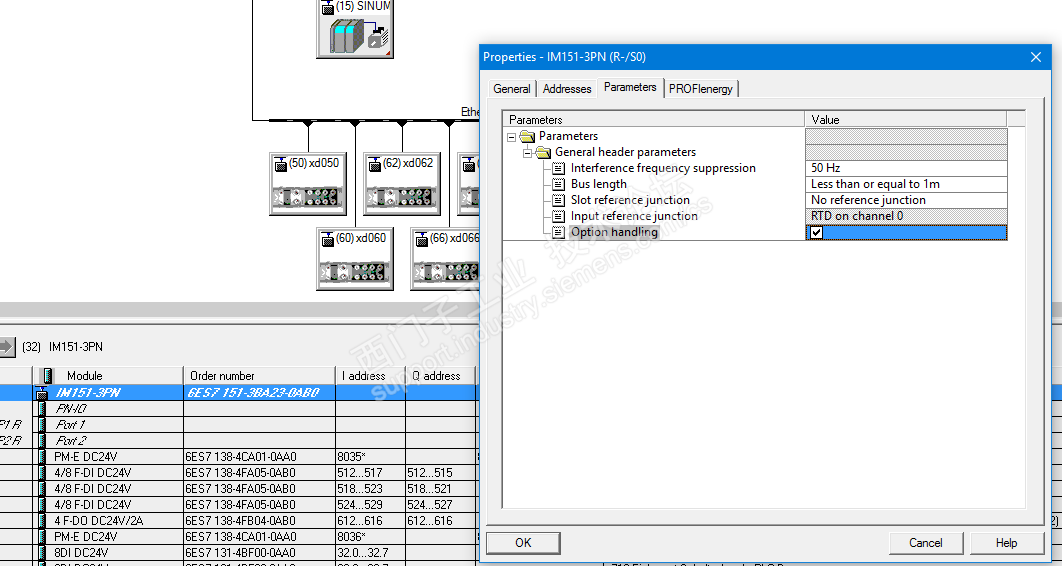Select the Port 2 row
Screen dimensions: 1062x566
tap(239, 441)
